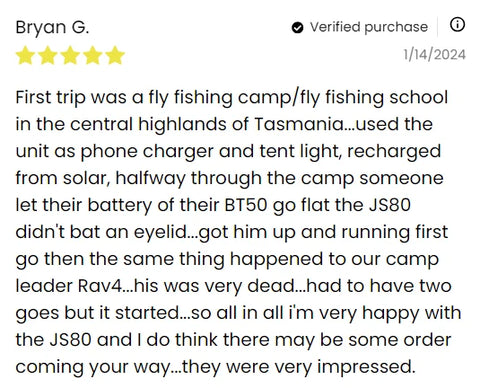The width and height of the screenshot is (480, 388).
Task: Click the third yellow rating star
Action: click(70, 55)
